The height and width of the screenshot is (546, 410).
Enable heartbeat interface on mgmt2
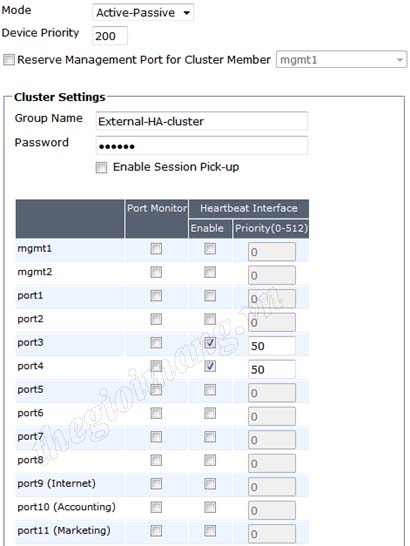(x=210, y=272)
